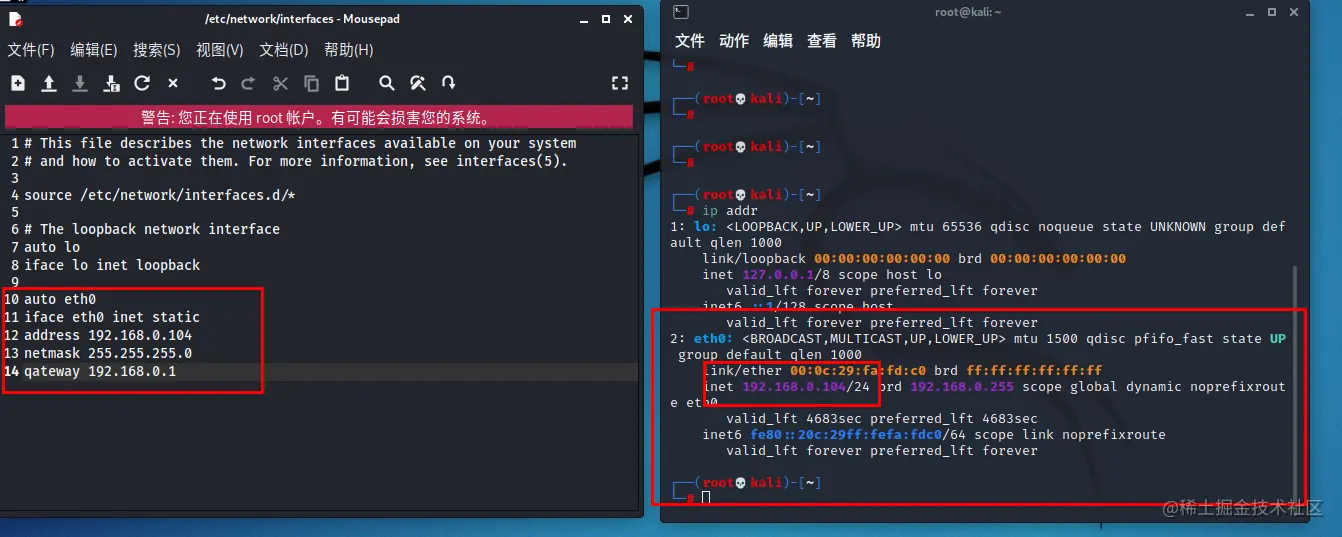This screenshot has width=1342, height=537.
Task: Click the Save document toolbar icon
Action: tap(80, 83)
